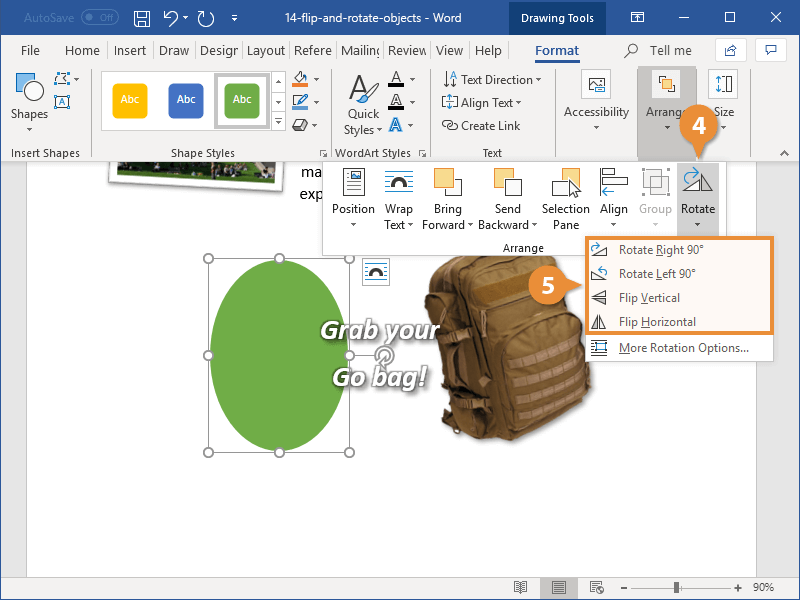Open More Rotation Options
This screenshot has height=600, width=800.
coord(680,348)
